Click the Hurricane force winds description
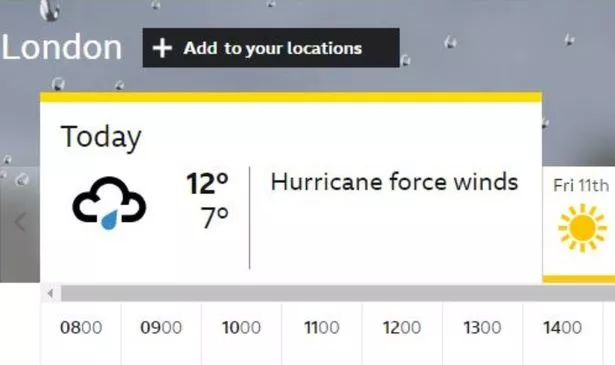 394,182
